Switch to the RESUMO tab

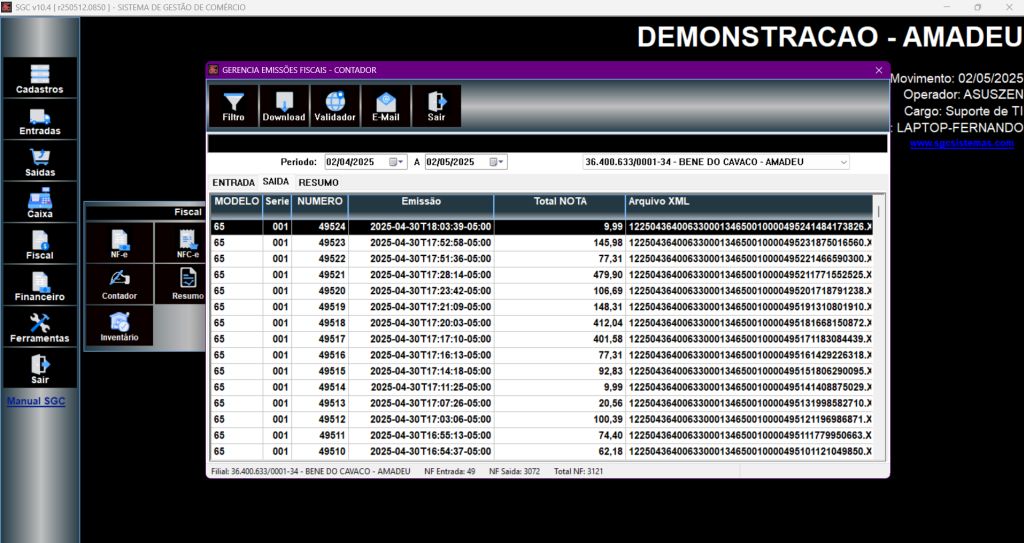coord(319,183)
